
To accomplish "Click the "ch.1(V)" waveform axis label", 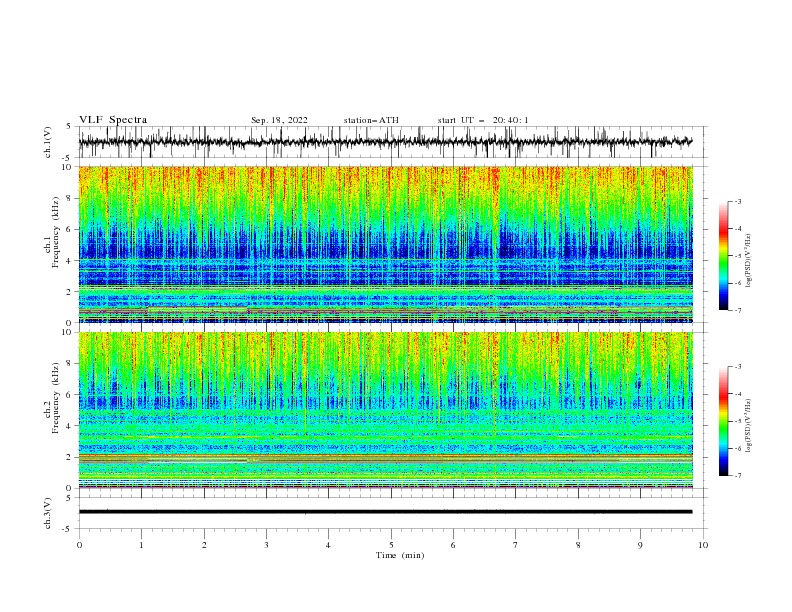I will 48,142.
